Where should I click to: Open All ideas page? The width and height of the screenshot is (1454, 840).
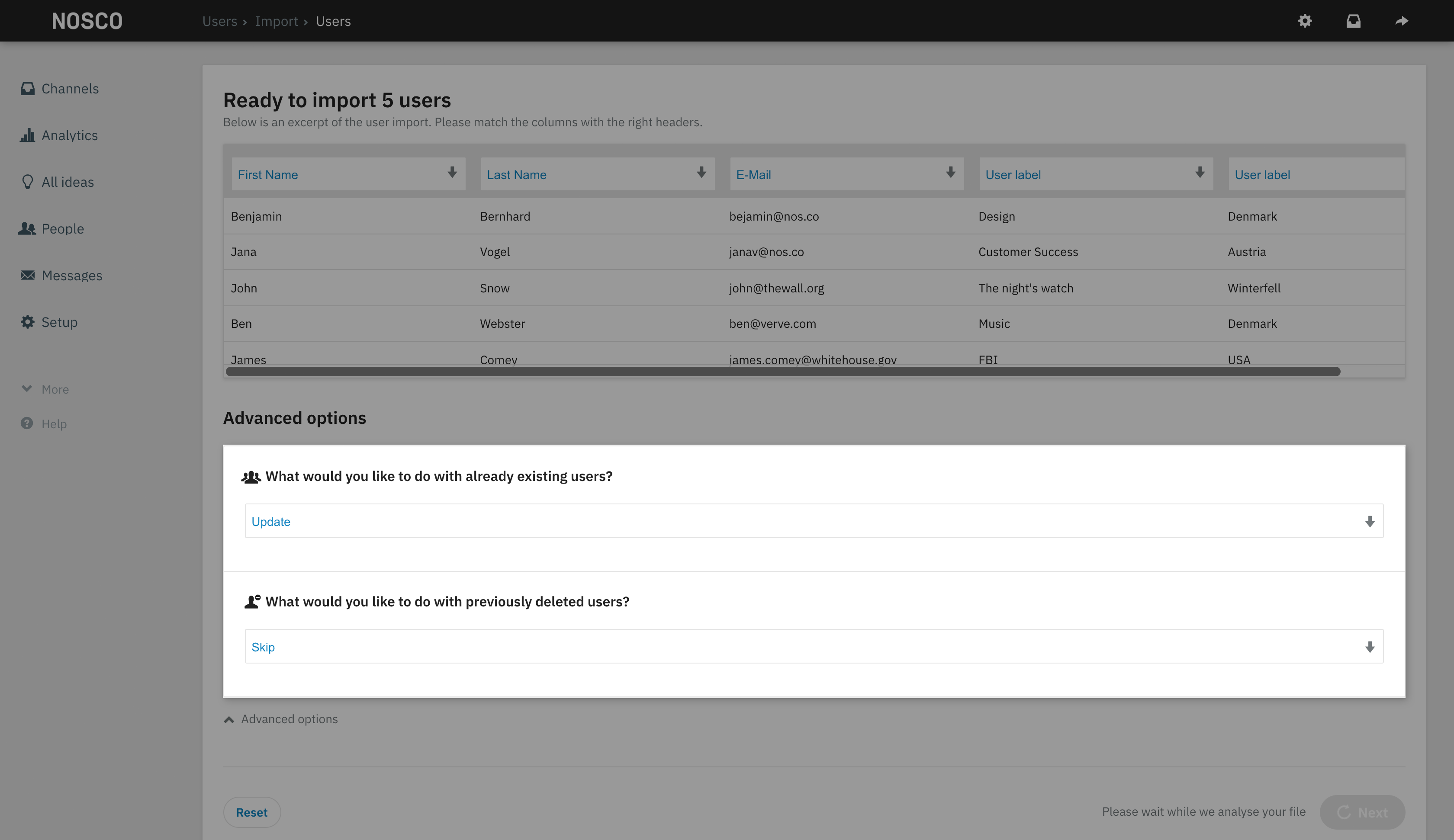68,182
